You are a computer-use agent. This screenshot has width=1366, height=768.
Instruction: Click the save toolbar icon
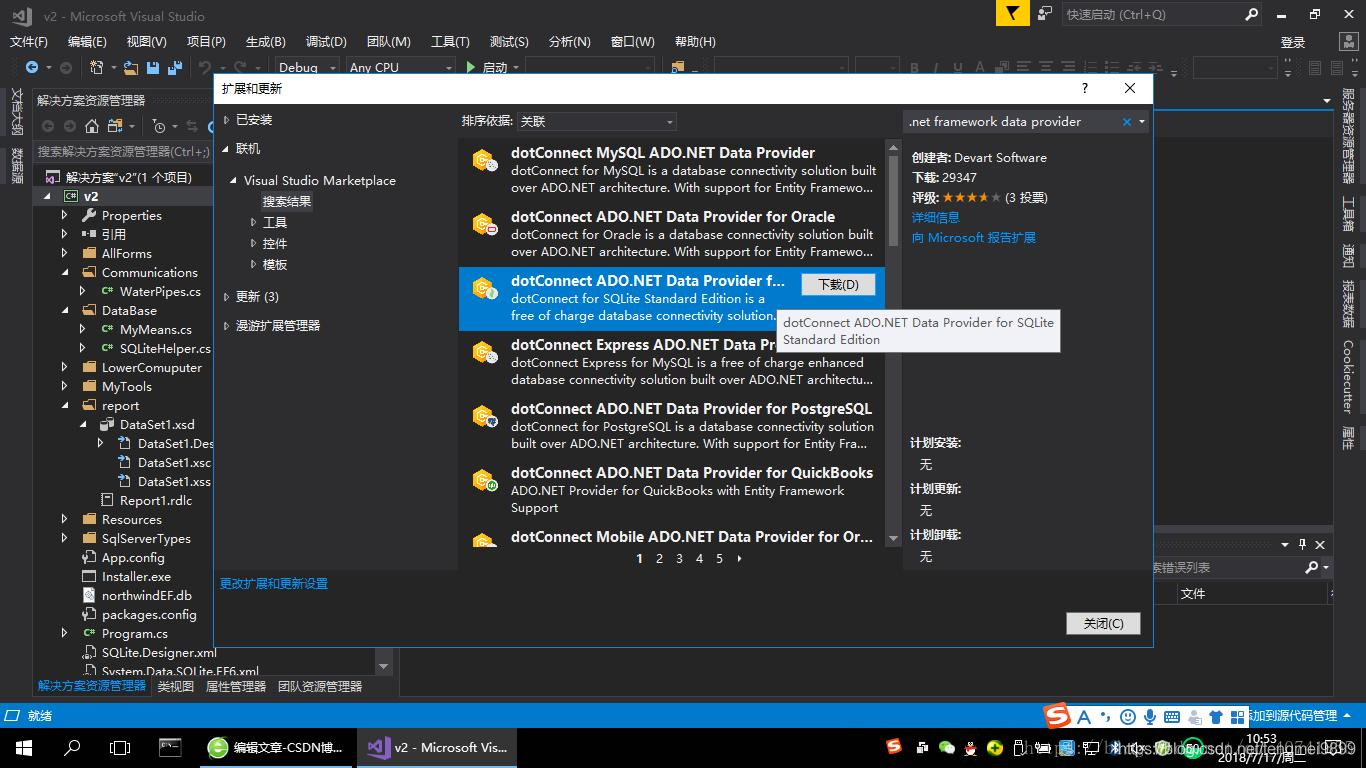pos(153,67)
